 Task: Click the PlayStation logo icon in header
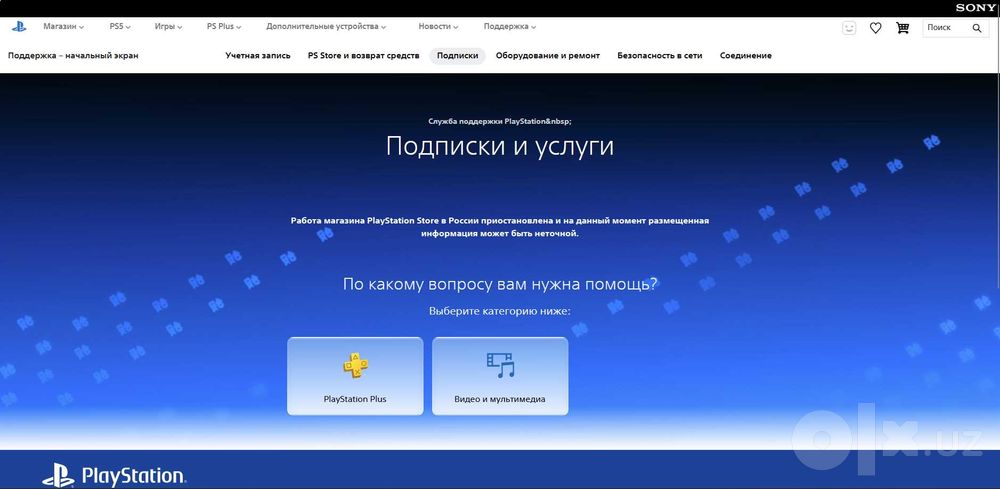(x=19, y=27)
